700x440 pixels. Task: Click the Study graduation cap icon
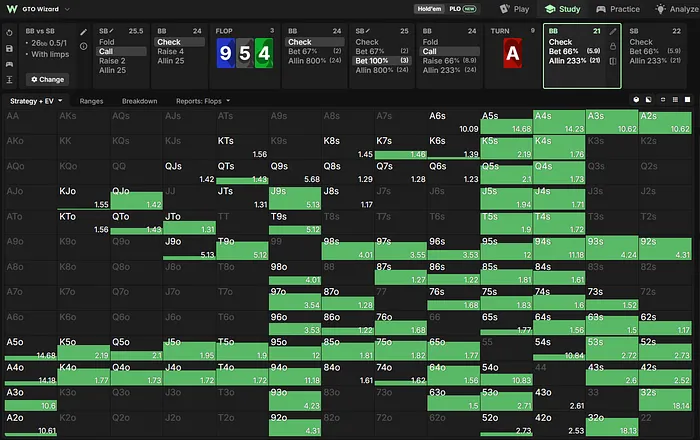pyautogui.click(x=550, y=9)
